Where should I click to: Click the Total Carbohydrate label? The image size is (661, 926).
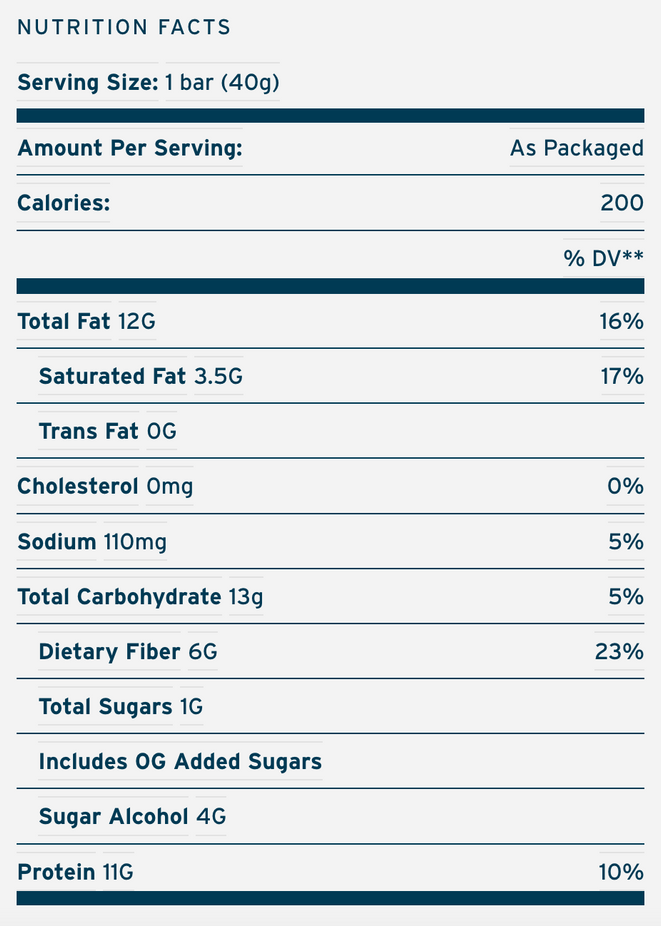click(119, 597)
